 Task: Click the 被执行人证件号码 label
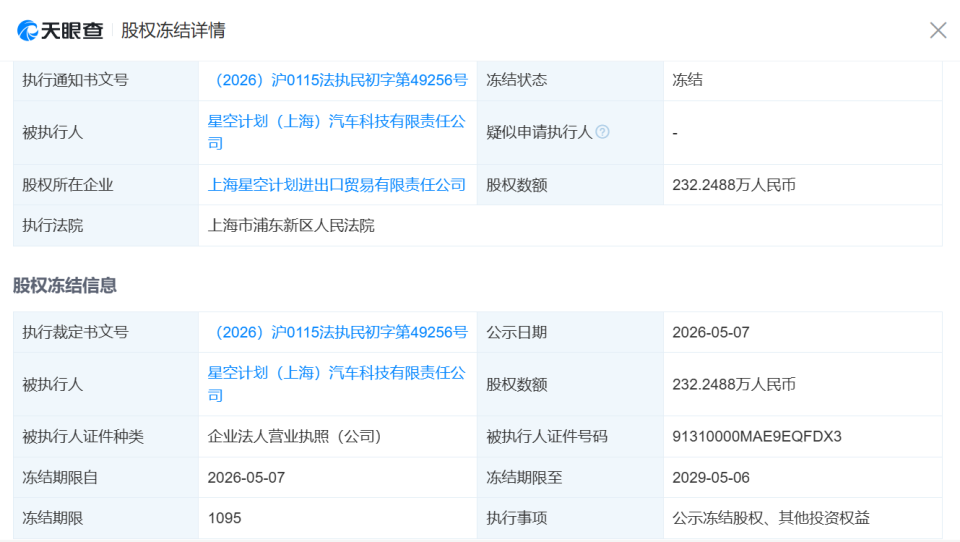547,437
